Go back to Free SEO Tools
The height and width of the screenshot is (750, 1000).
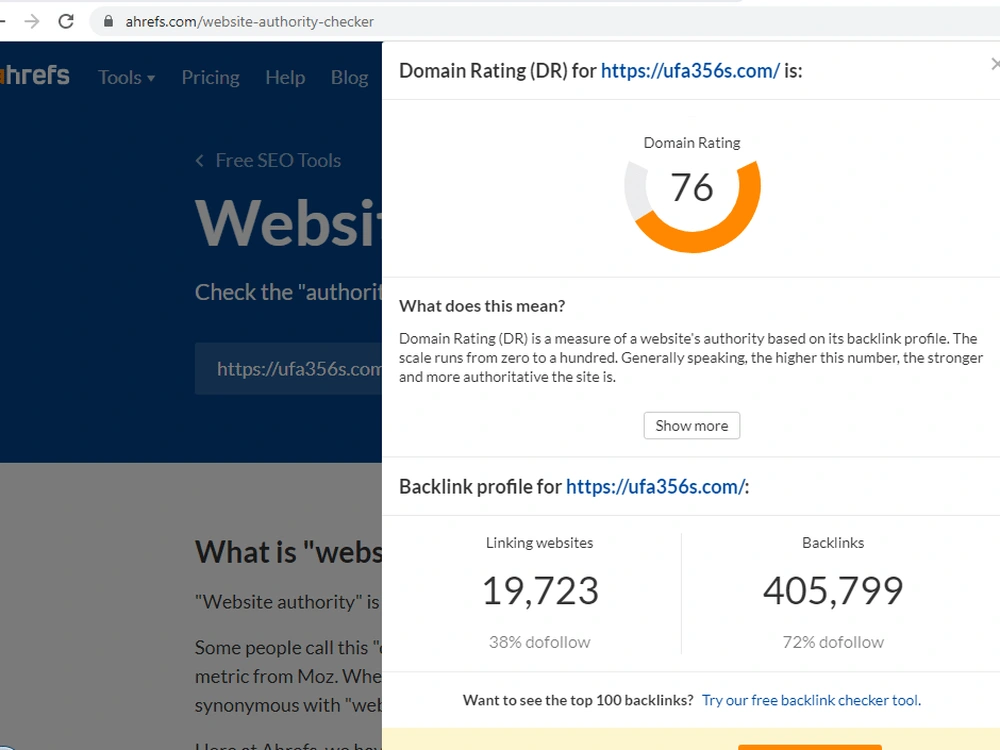(x=278, y=160)
